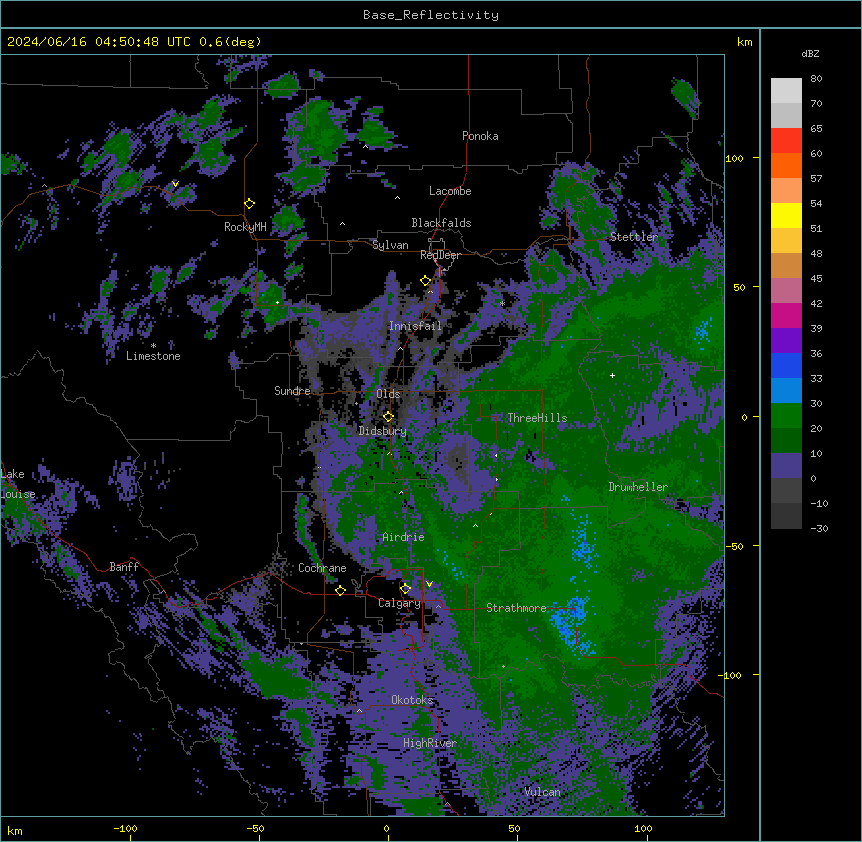Select the magenta 39-42 dBZ legend swatch
This screenshot has width=862, height=842.
coord(786,315)
